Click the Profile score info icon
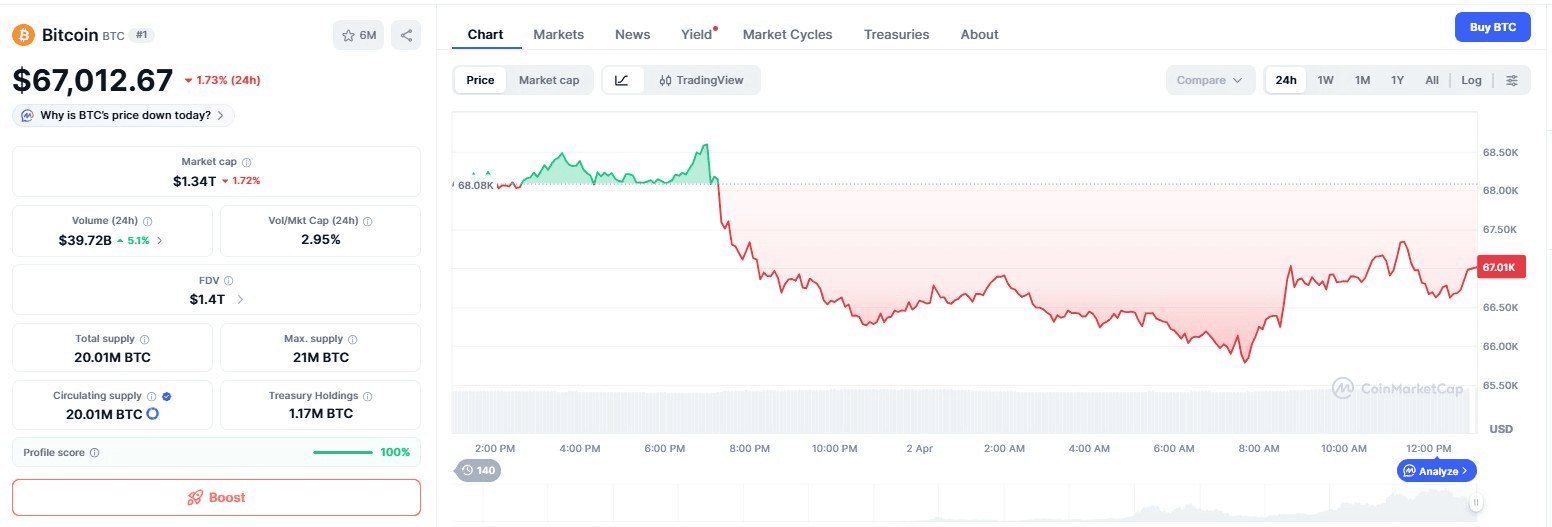 95,453
